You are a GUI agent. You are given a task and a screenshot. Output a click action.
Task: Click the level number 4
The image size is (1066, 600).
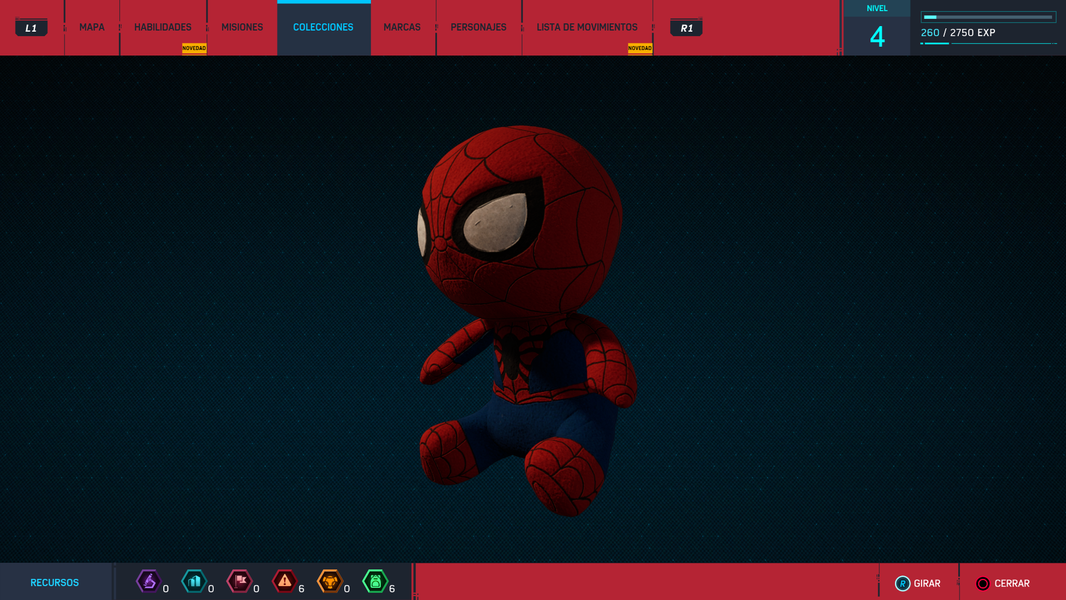pos(877,37)
